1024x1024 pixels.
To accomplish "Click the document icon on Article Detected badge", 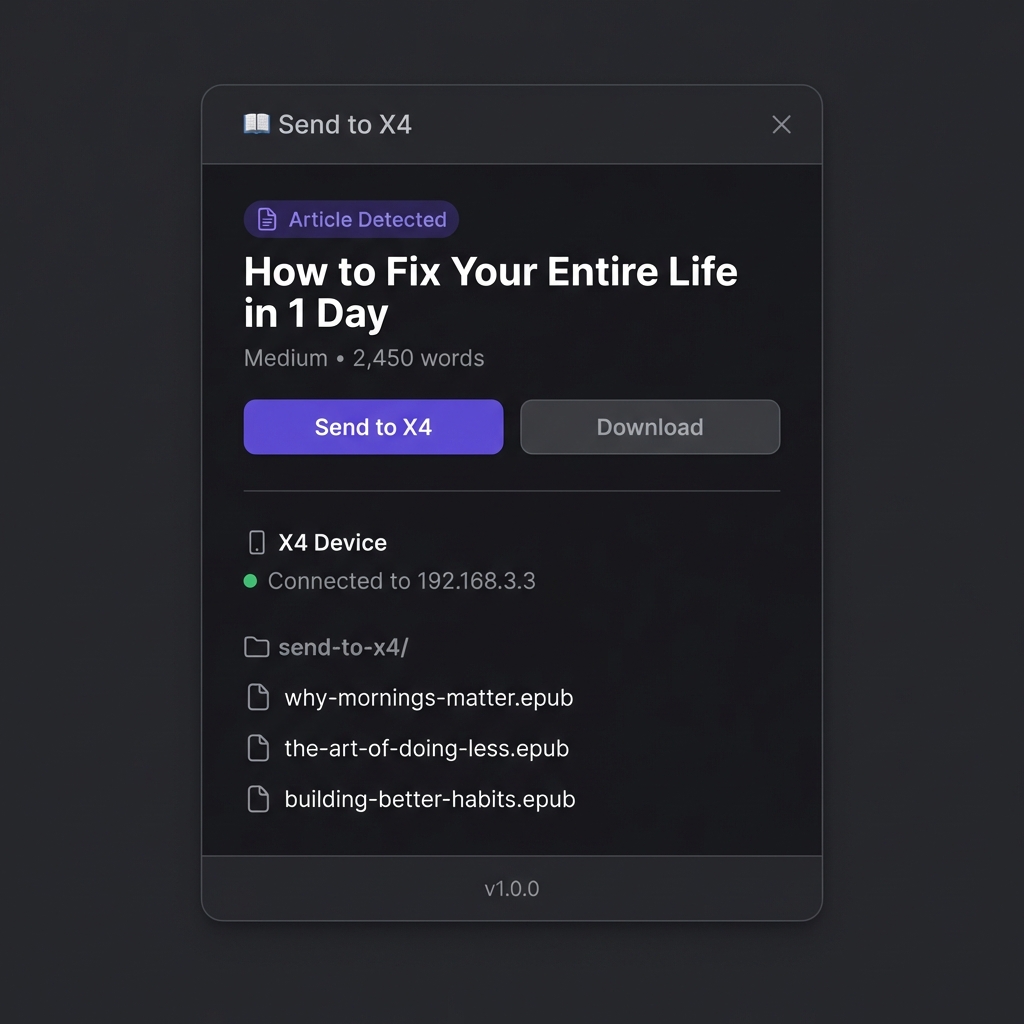I will coord(264,219).
